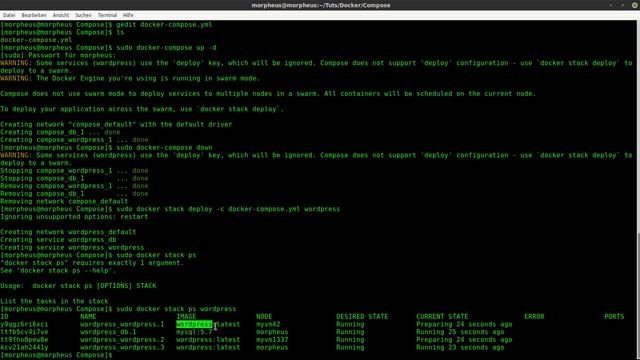This screenshot has height=360, width=640.
Task: Click 'Creating network wordpress_default' line
Action: [x=68, y=232]
